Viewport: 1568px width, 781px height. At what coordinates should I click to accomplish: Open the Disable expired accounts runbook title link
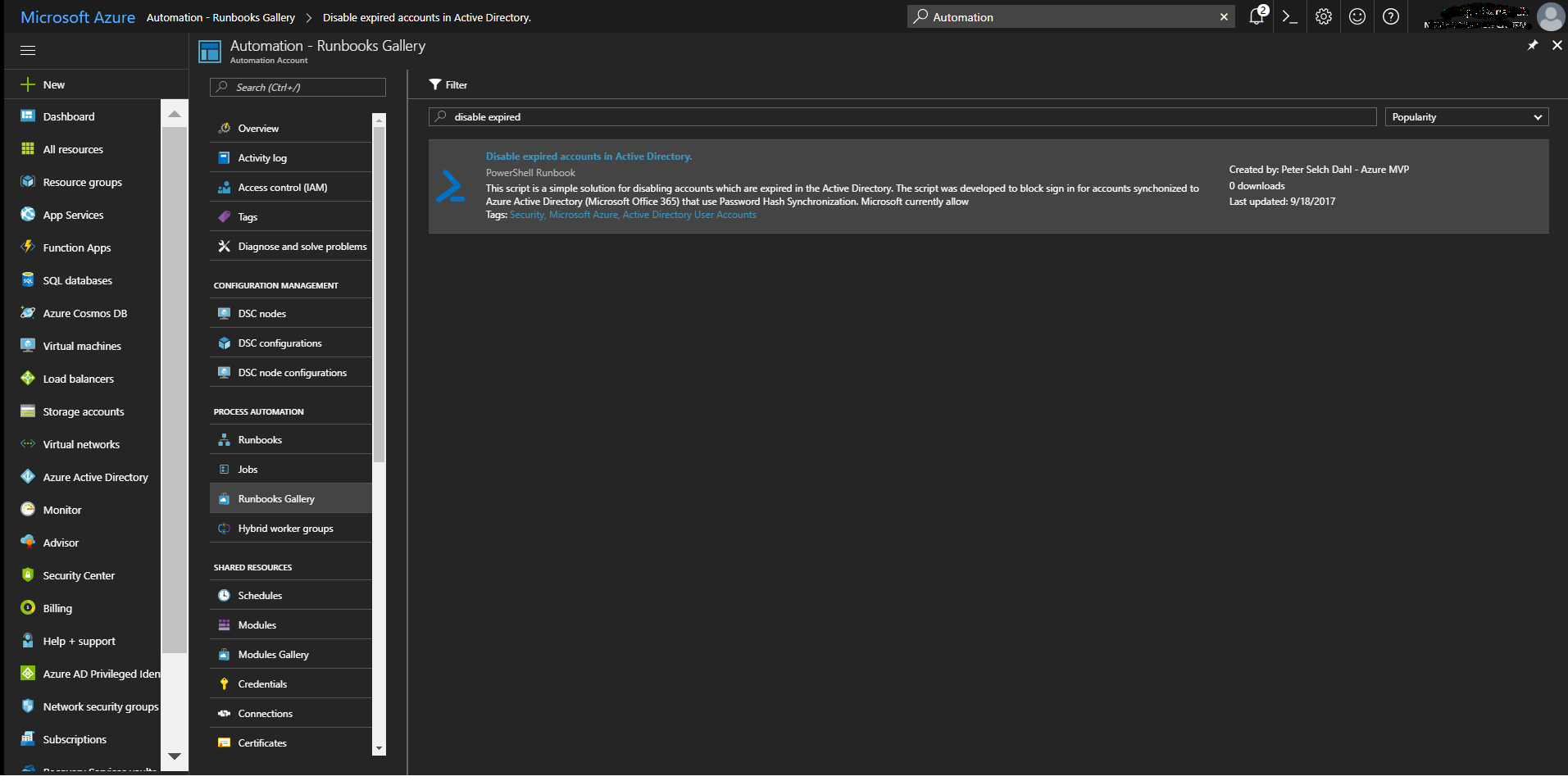pyautogui.click(x=589, y=157)
